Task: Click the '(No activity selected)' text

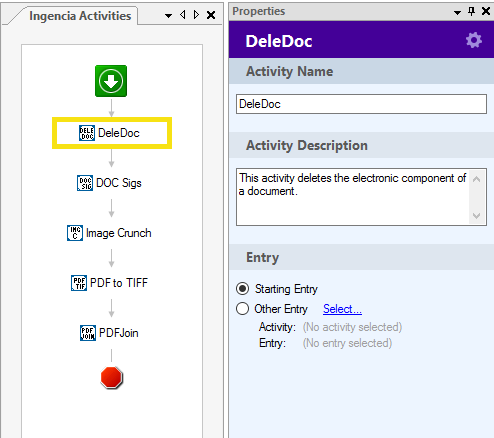Action: pos(352,327)
